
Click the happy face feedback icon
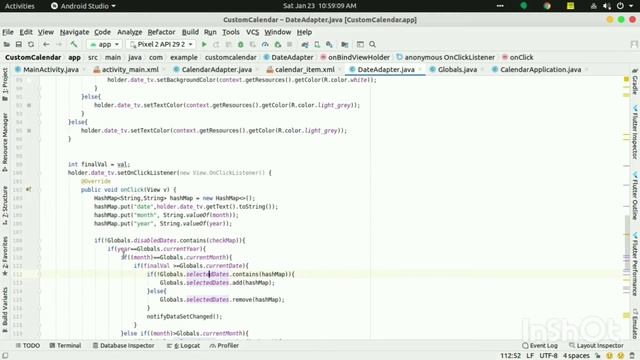point(609,356)
